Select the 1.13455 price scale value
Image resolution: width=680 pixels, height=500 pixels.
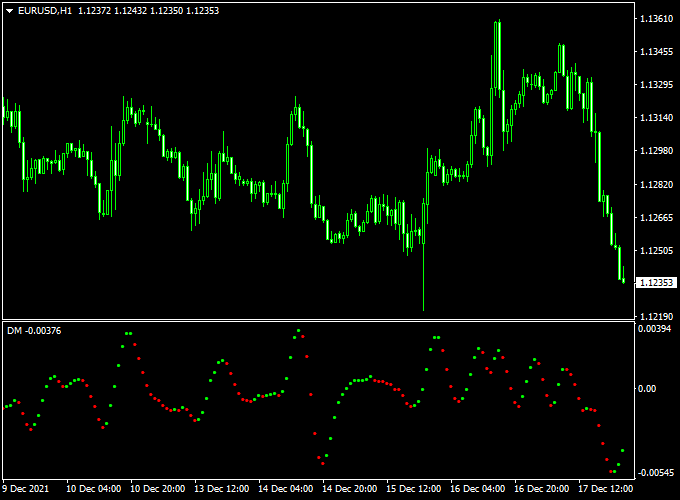(657, 52)
